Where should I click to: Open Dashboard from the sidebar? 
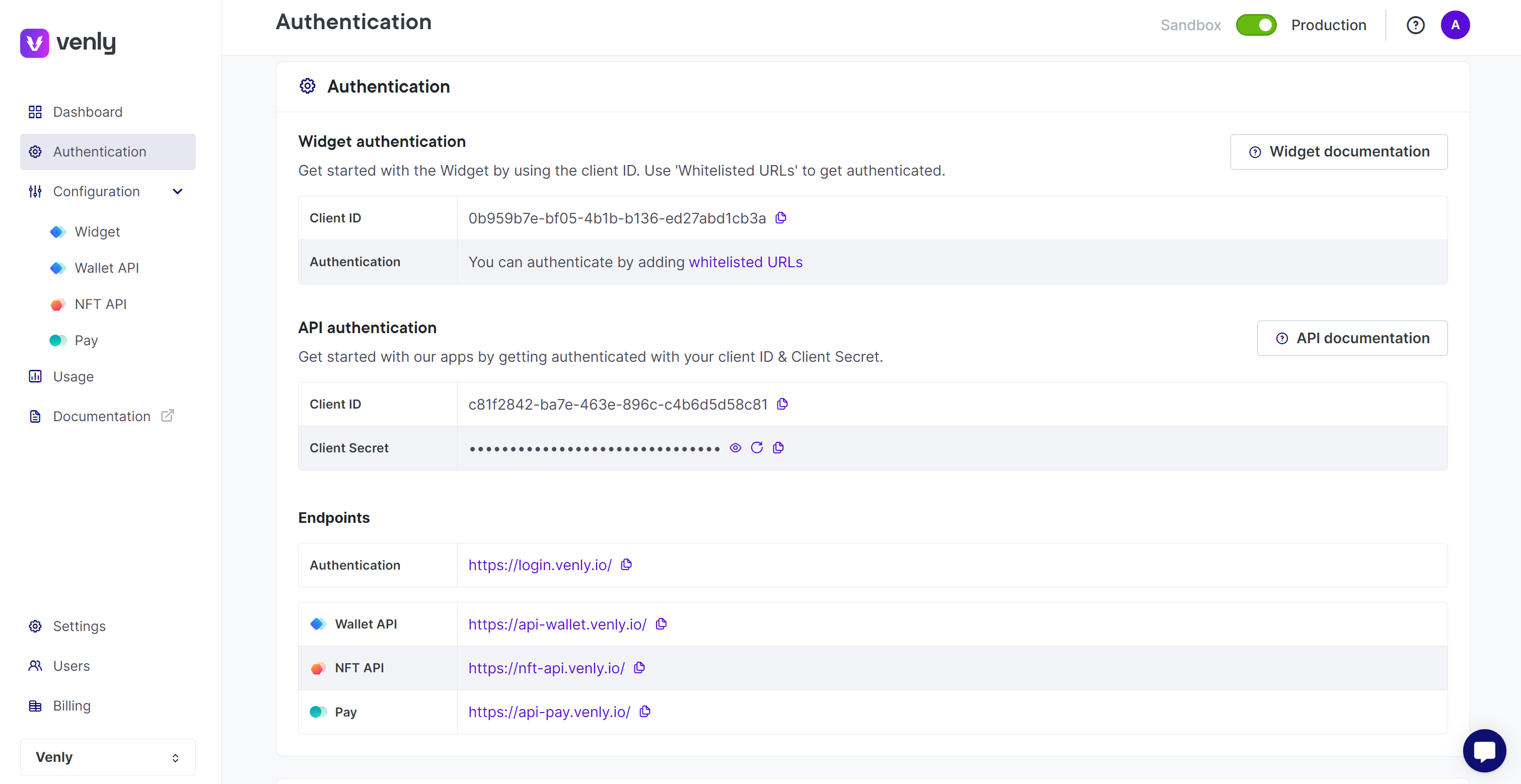click(x=108, y=112)
